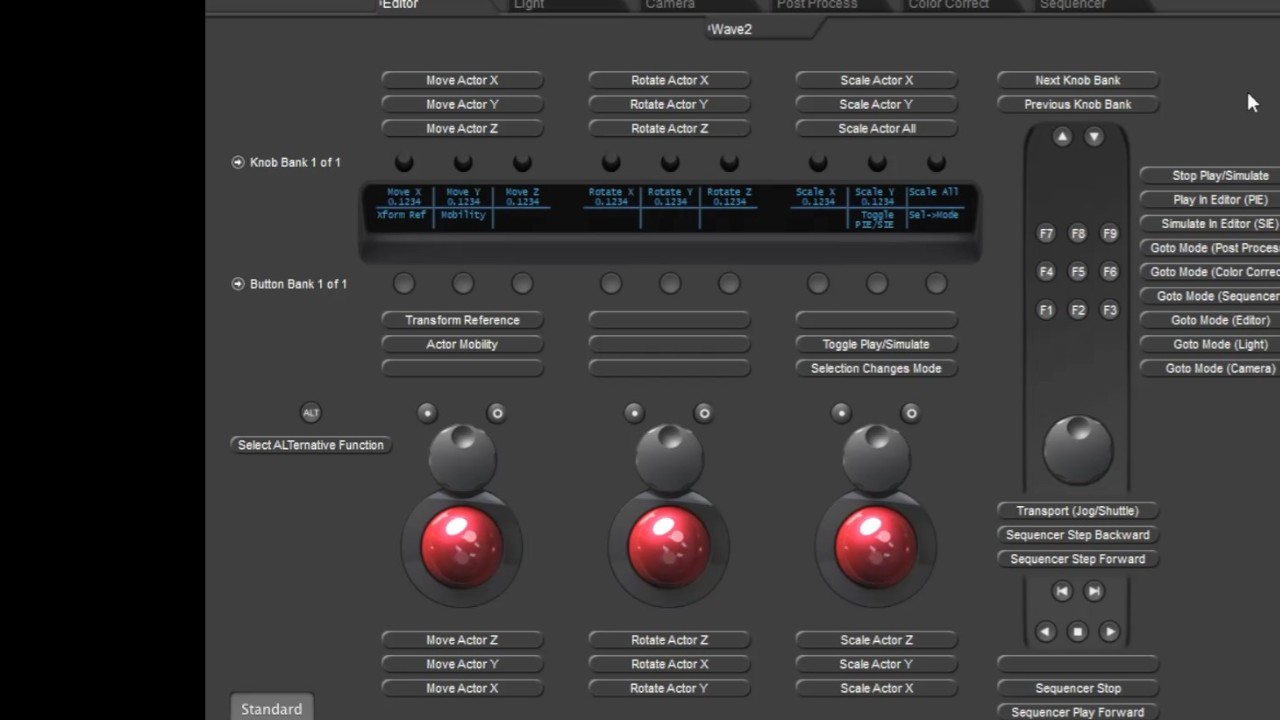The image size is (1280, 720).
Task: Click the down arrow above function keys
Action: (1094, 137)
